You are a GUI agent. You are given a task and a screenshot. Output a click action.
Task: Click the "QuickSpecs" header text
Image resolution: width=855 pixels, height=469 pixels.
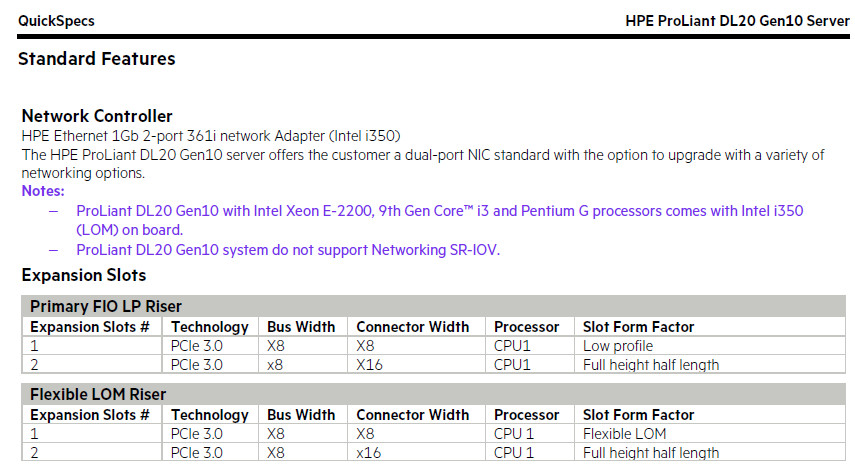point(55,20)
